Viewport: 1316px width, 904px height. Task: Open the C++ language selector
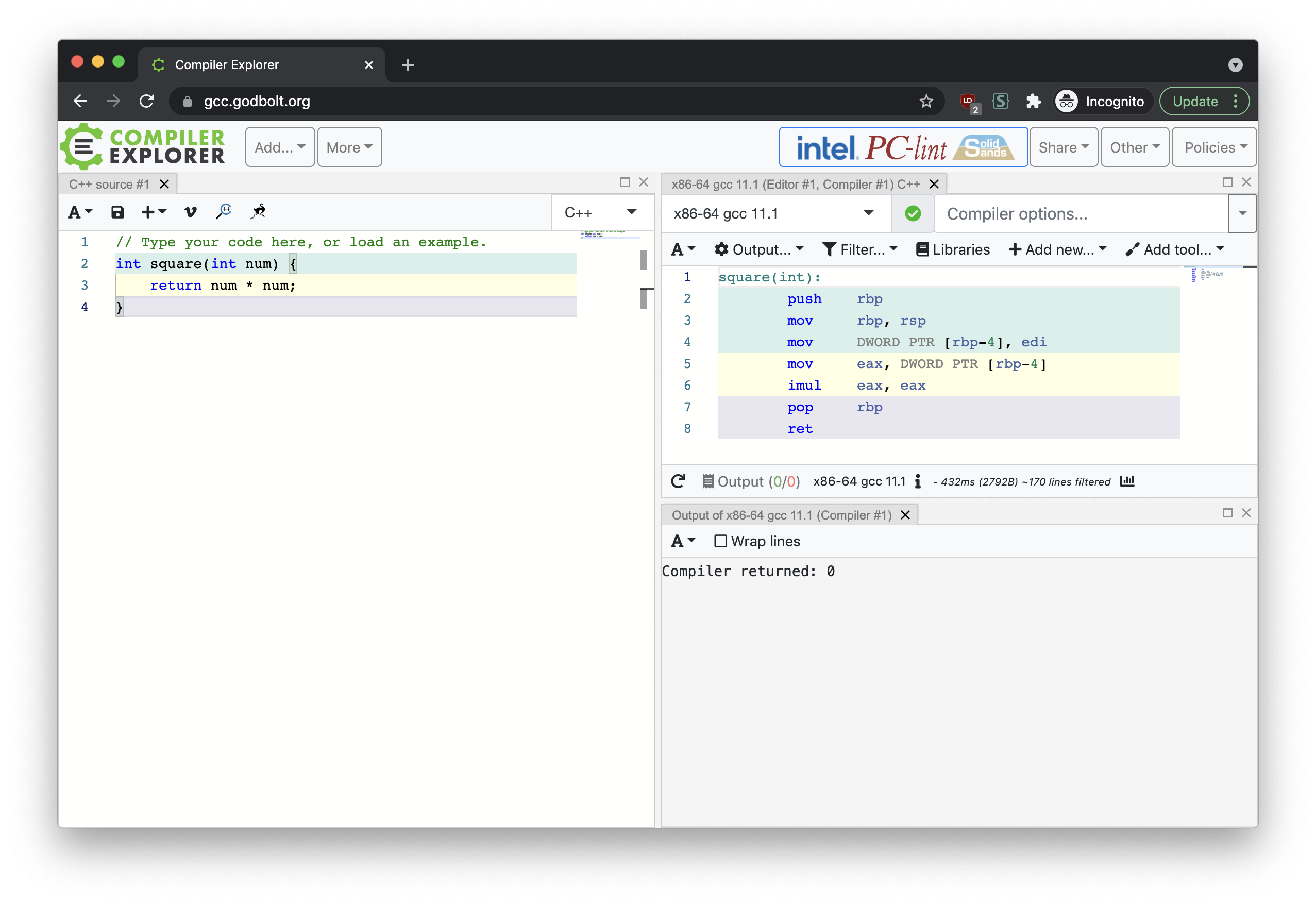pos(602,212)
